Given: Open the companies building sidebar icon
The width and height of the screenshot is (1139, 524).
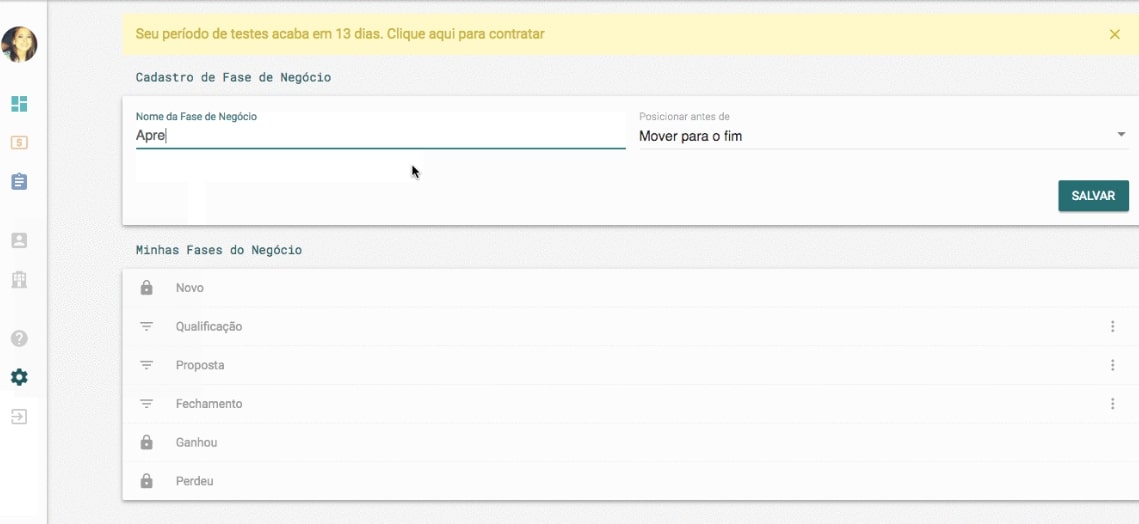Looking at the screenshot, I should pos(19,280).
